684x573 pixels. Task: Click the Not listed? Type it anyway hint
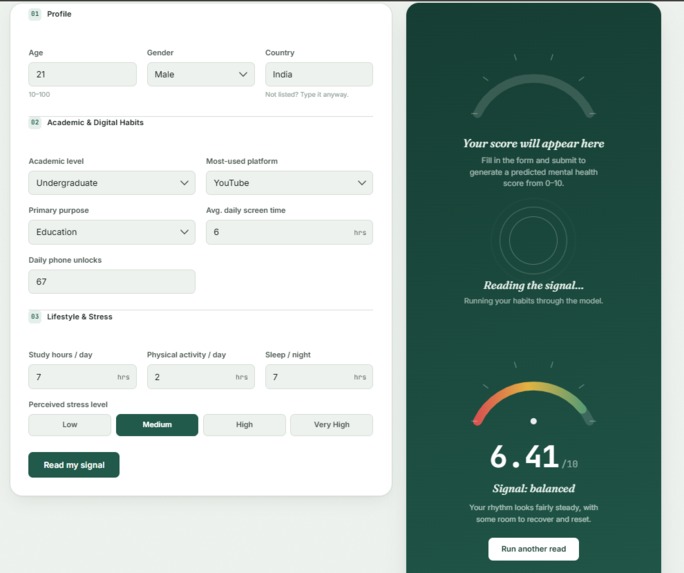click(x=307, y=95)
